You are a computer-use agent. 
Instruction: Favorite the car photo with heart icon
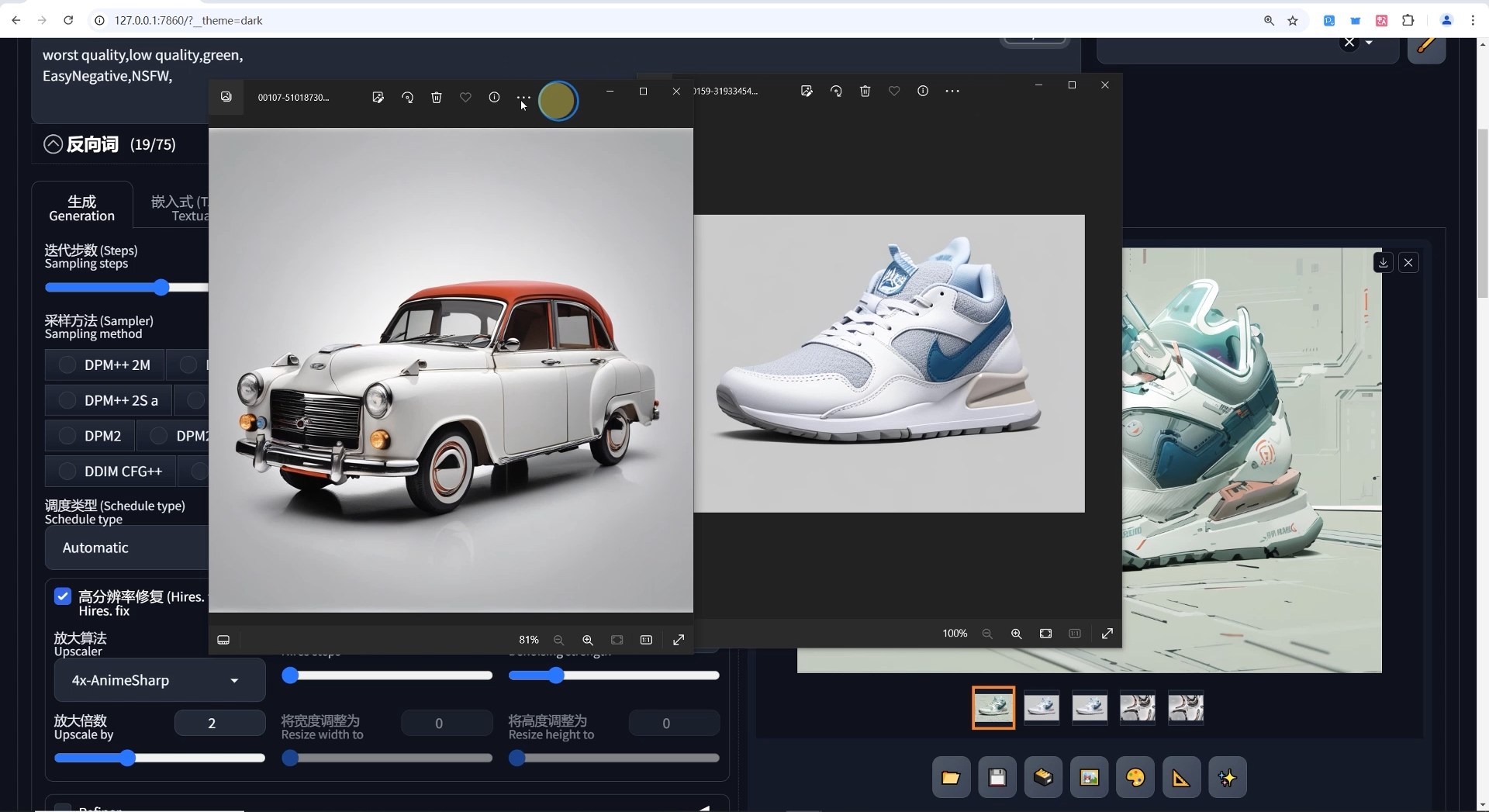[465, 98]
